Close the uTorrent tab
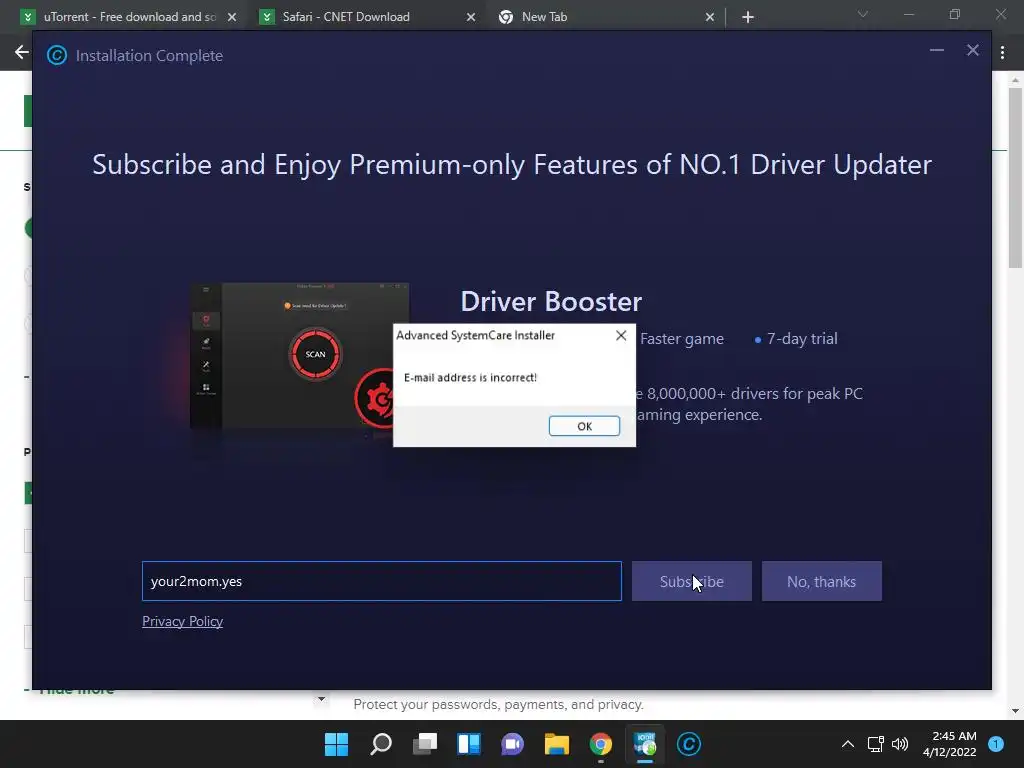This screenshot has width=1024, height=768. pyautogui.click(x=232, y=17)
